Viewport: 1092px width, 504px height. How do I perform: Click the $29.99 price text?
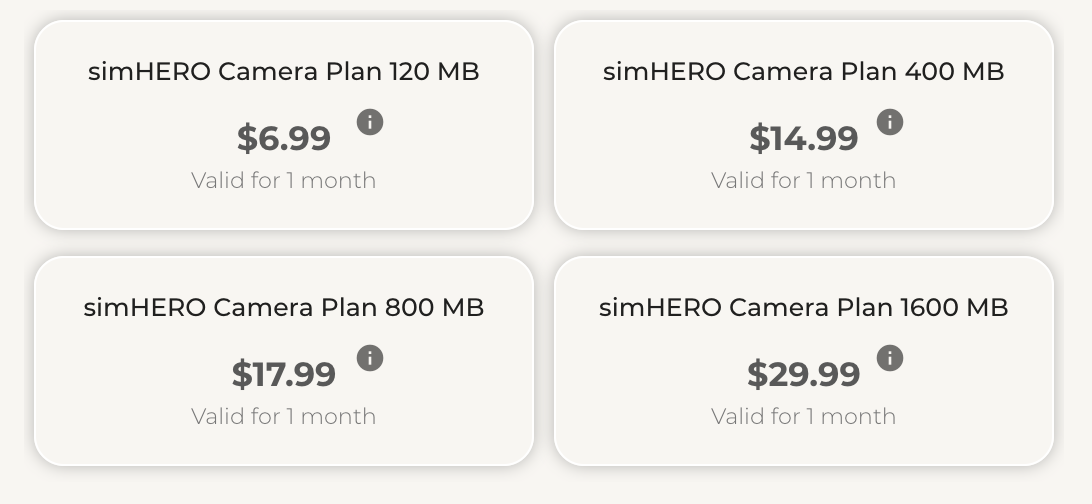pos(804,374)
